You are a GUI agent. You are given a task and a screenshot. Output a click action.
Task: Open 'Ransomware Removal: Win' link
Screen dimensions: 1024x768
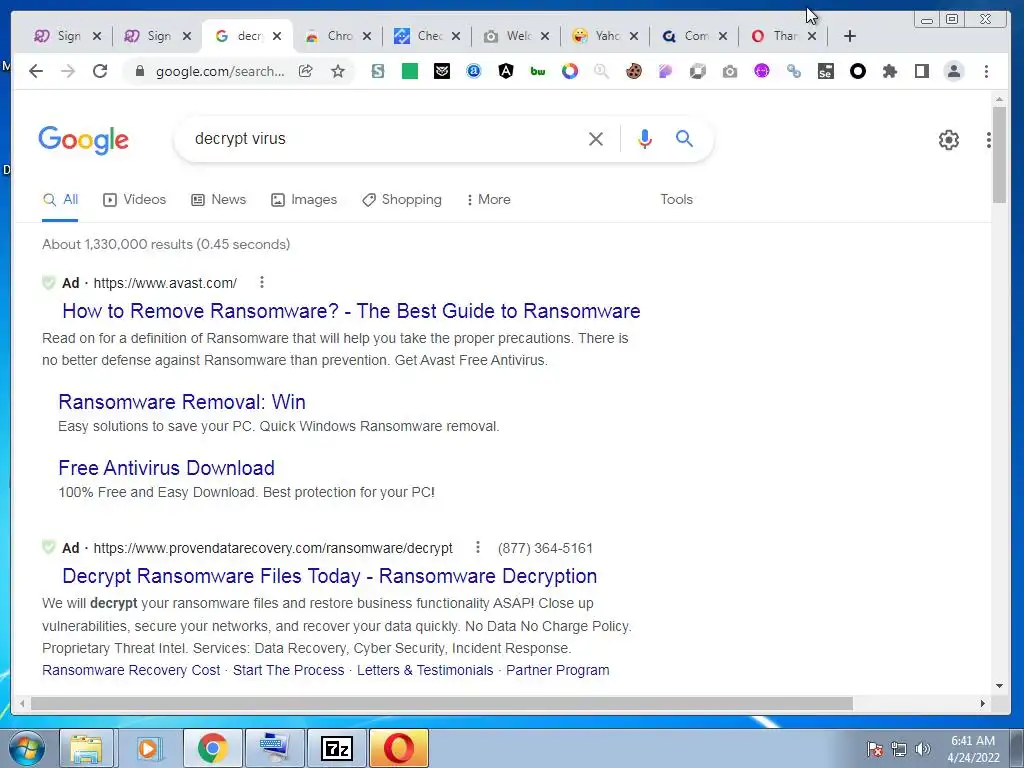tap(182, 402)
